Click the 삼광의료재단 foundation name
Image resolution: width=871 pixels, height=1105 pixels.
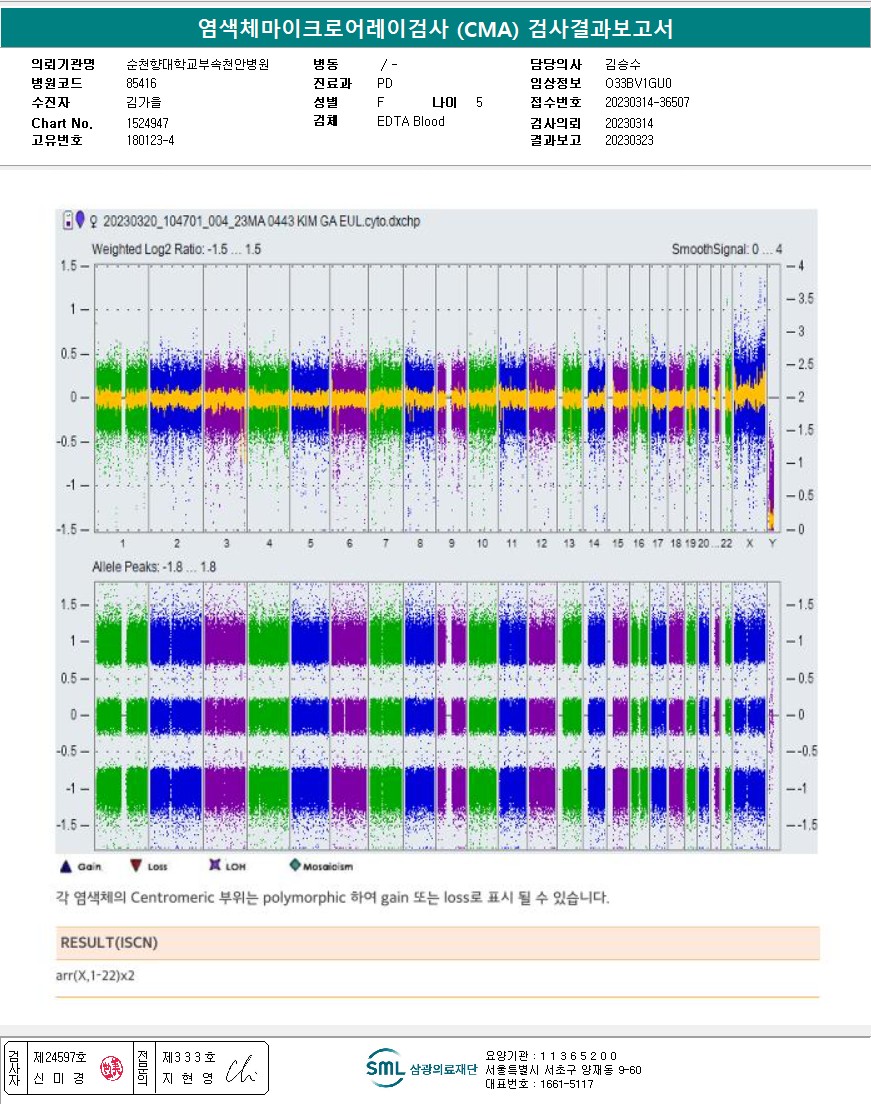pyautogui.click(x=443, y=1069)
